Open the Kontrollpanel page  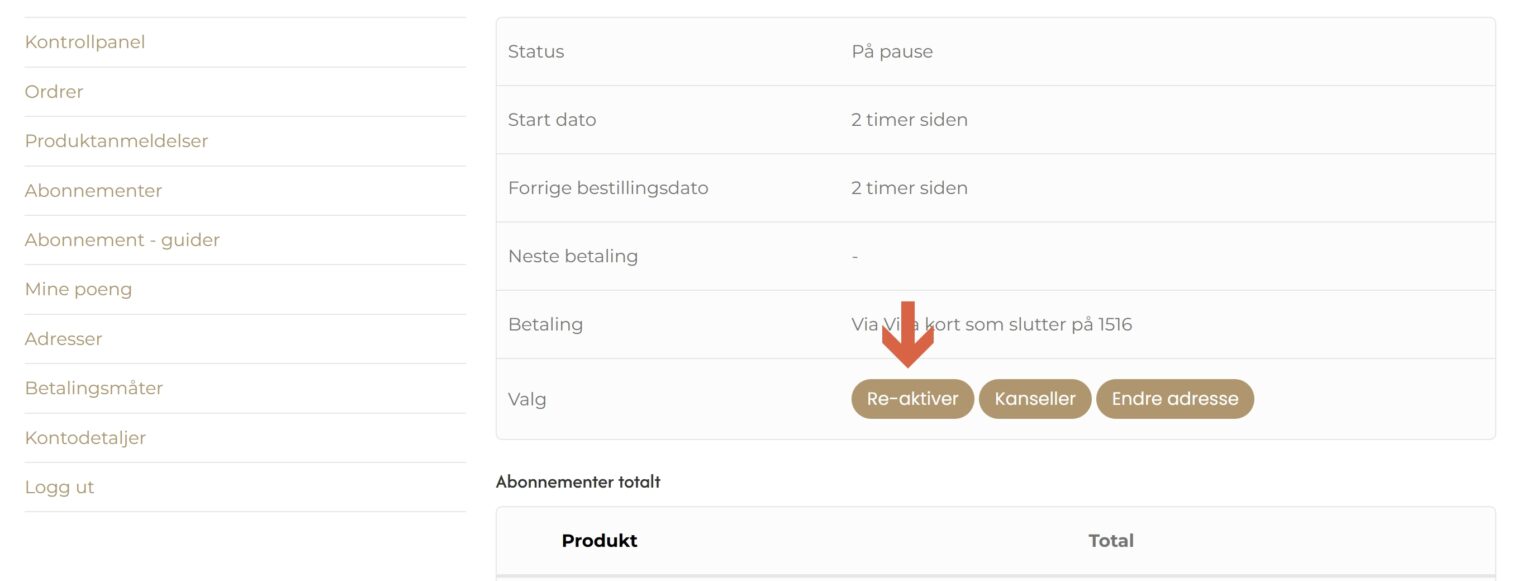85,42
